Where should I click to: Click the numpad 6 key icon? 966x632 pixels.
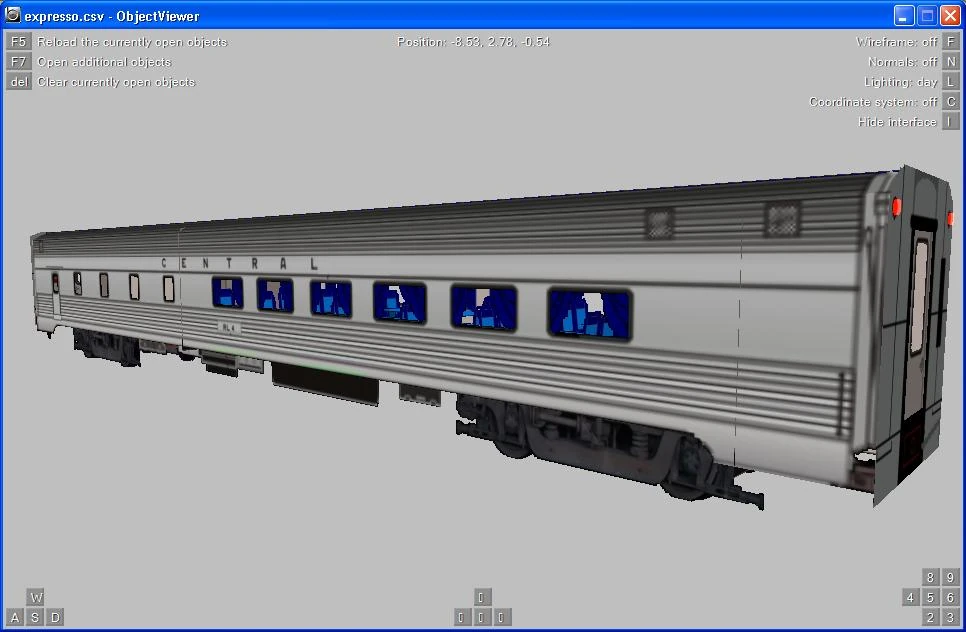click(951, 597)
